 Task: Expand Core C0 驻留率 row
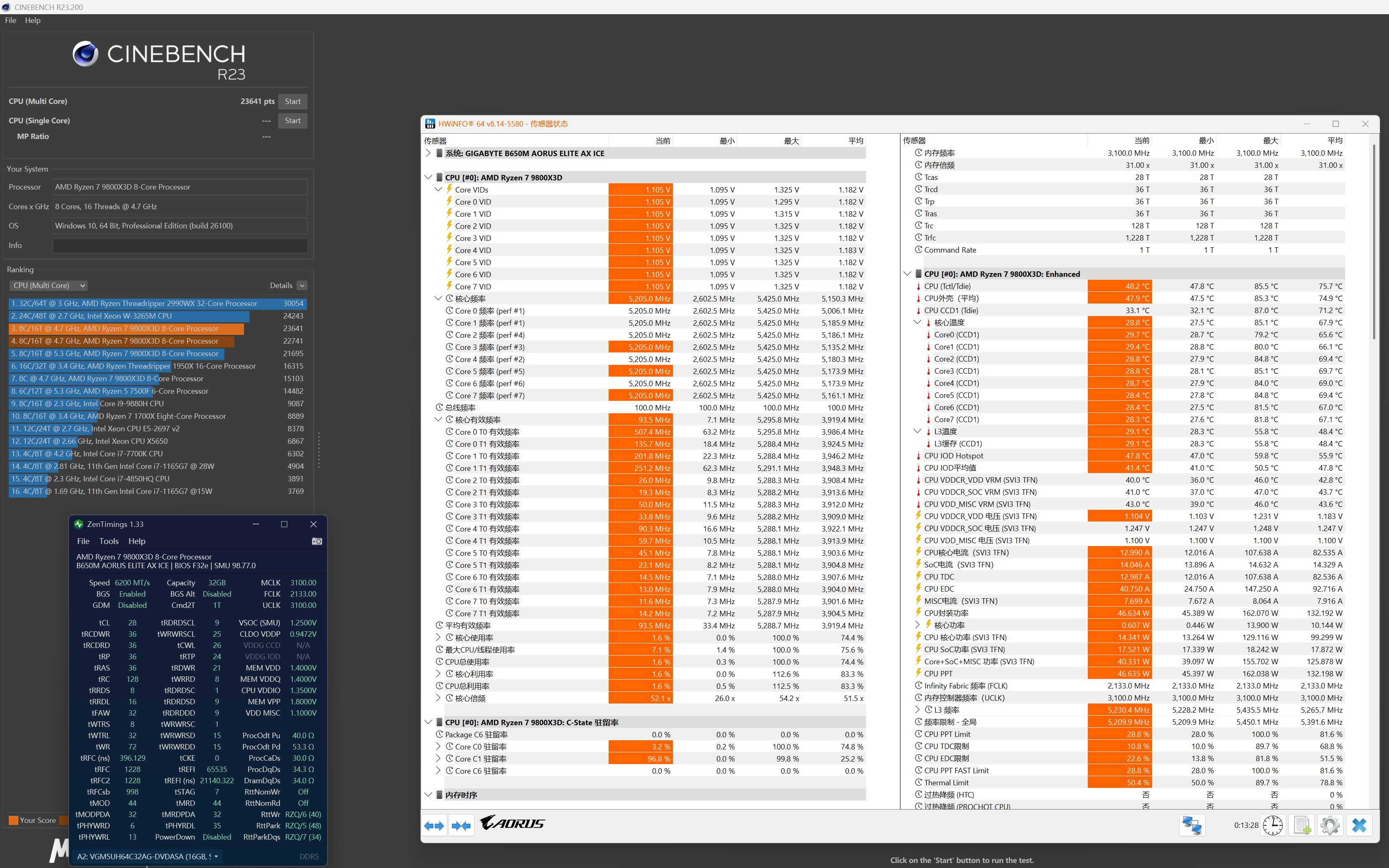coord(438,747)
